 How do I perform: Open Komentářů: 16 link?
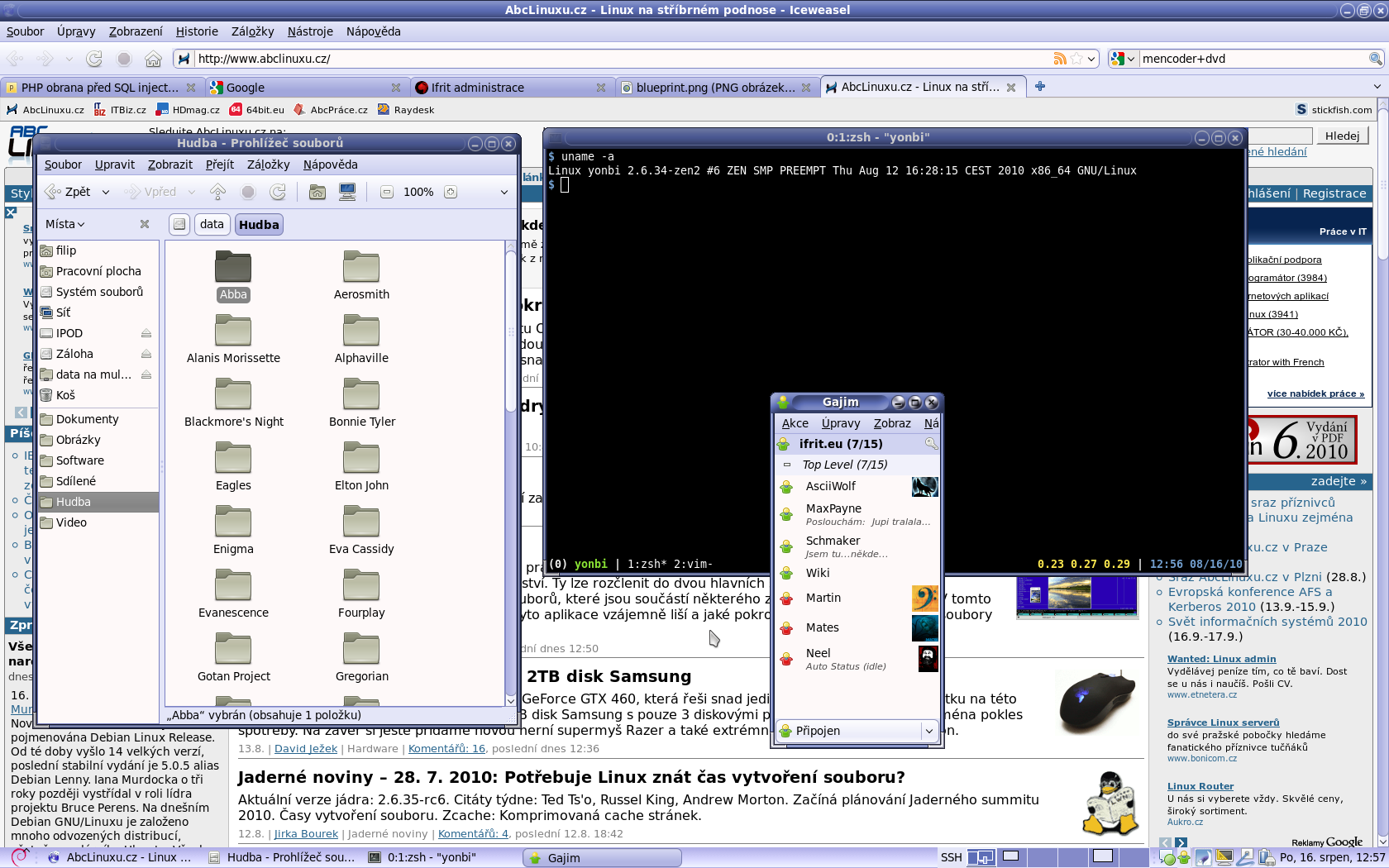(446, 749)
